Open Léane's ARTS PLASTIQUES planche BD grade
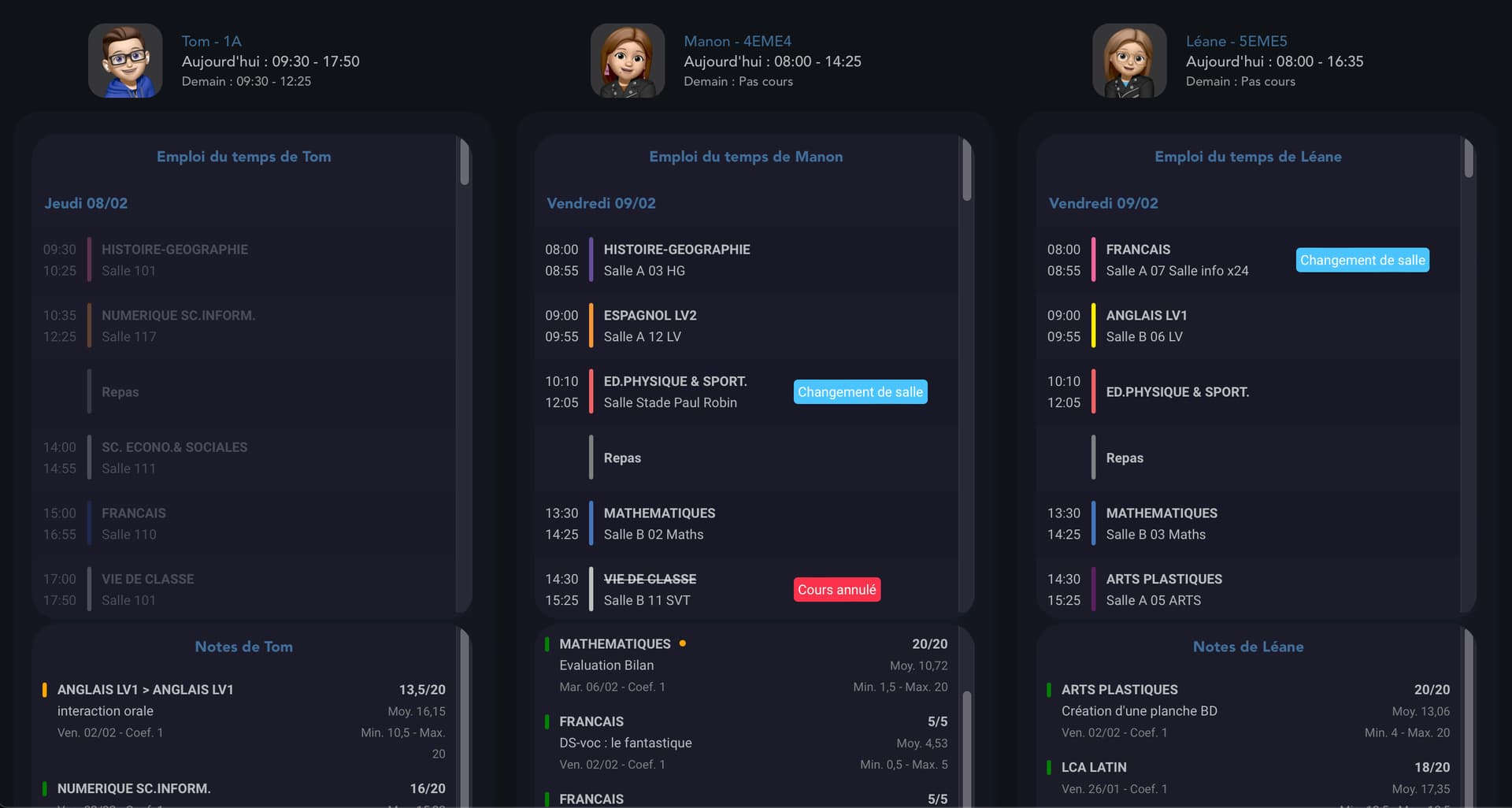Image resolution: width=1512 pixels, height=808 pixels. tap(1248, 710)
